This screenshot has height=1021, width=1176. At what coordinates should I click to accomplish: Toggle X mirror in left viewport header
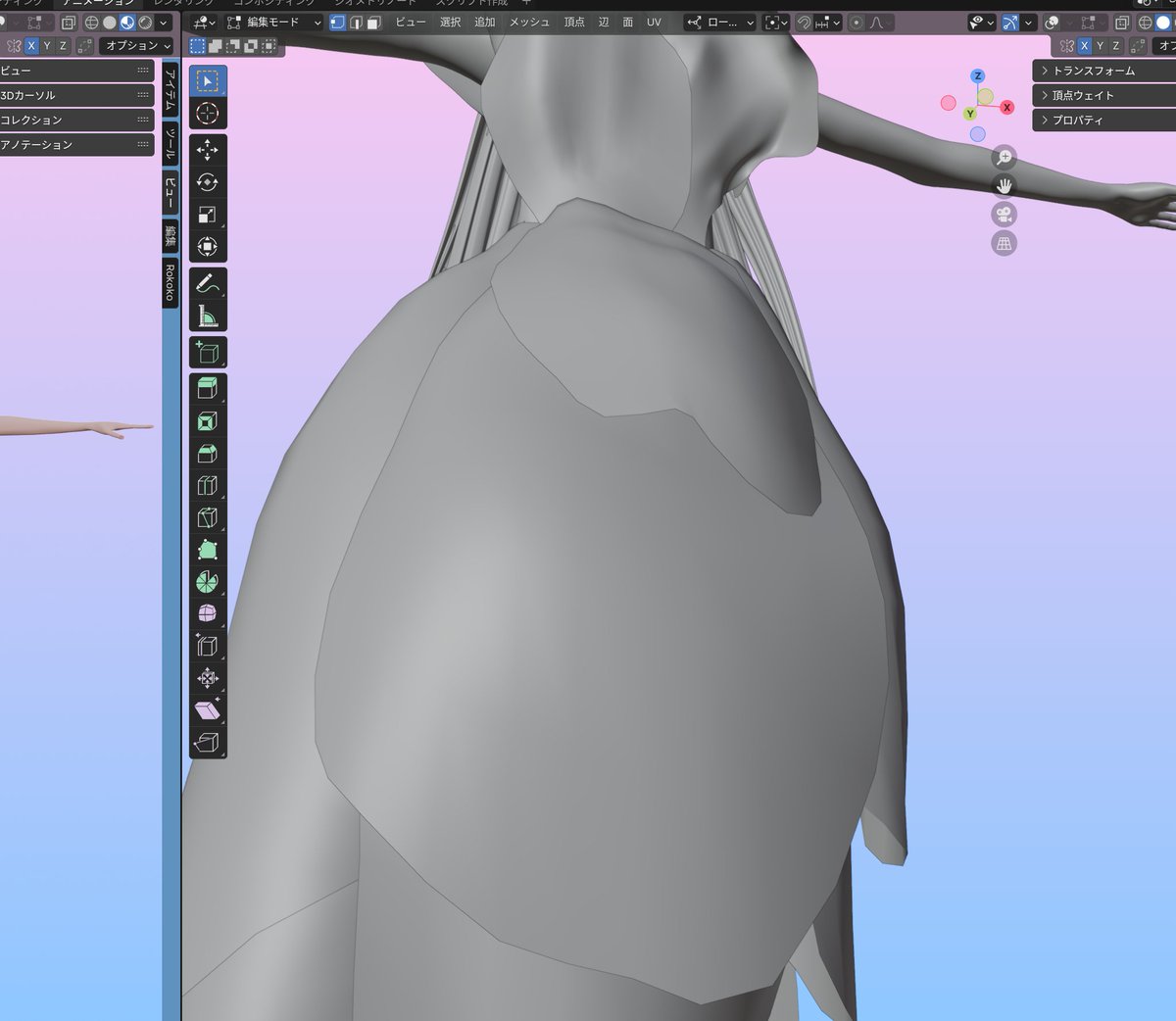click(x=32, y=46)
